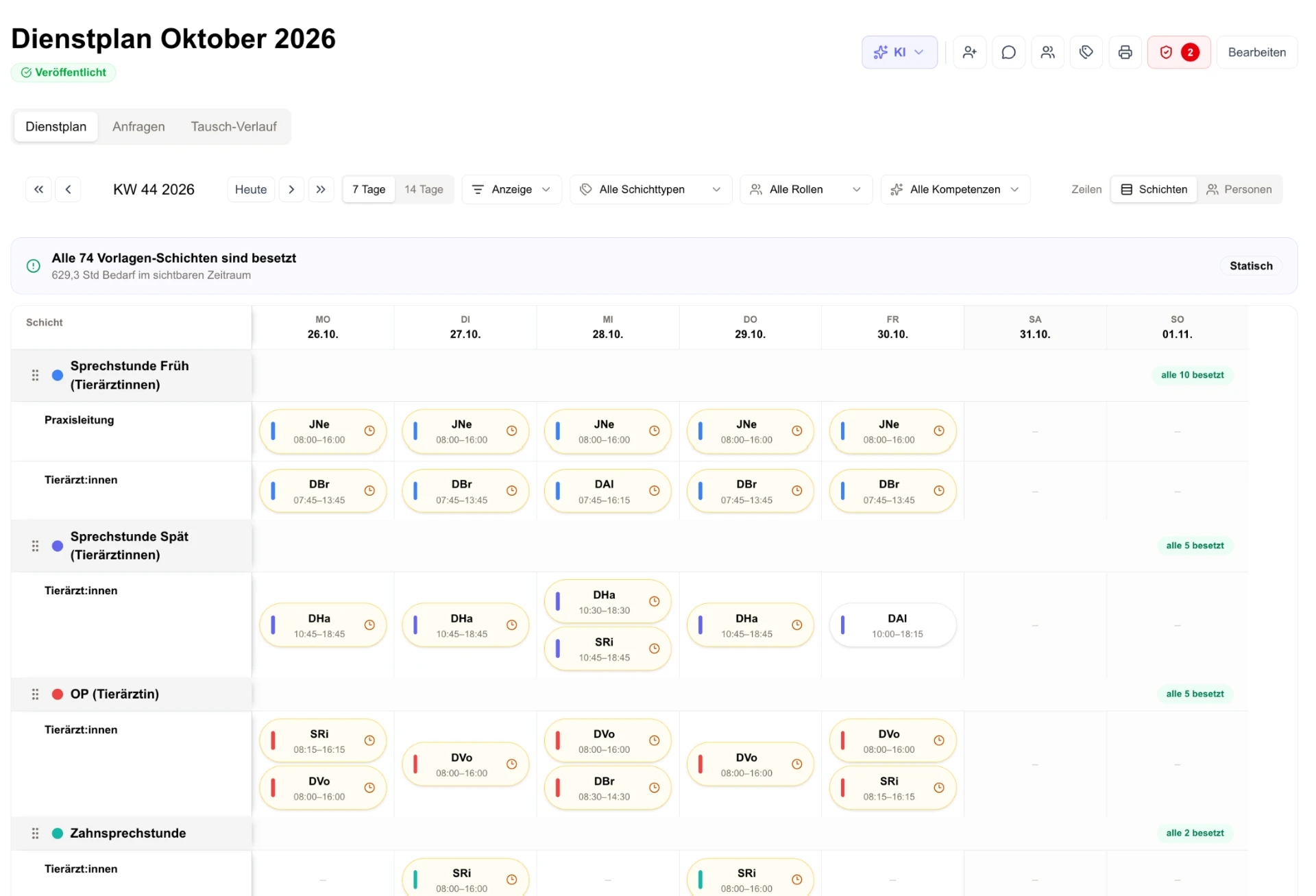Jump back with double left chevron

(39, 189)
